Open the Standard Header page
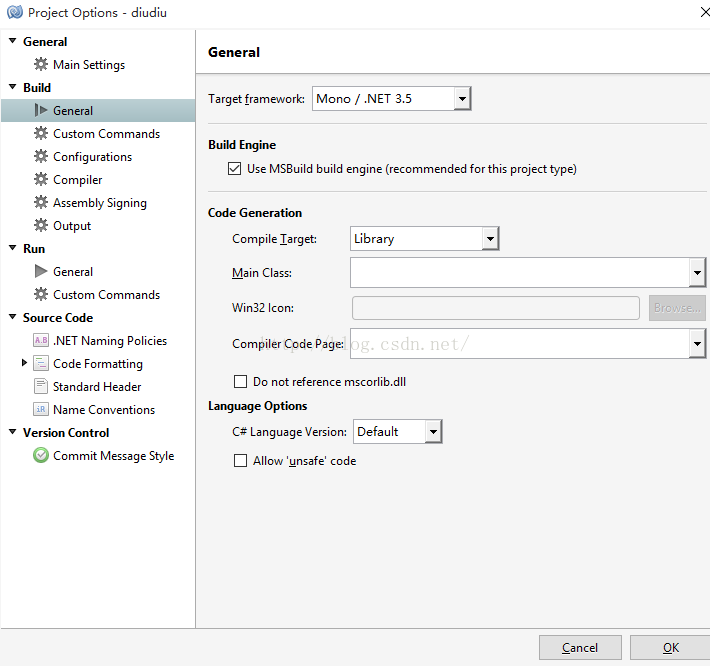Screen dimensions: 710x666 point(97,387)
